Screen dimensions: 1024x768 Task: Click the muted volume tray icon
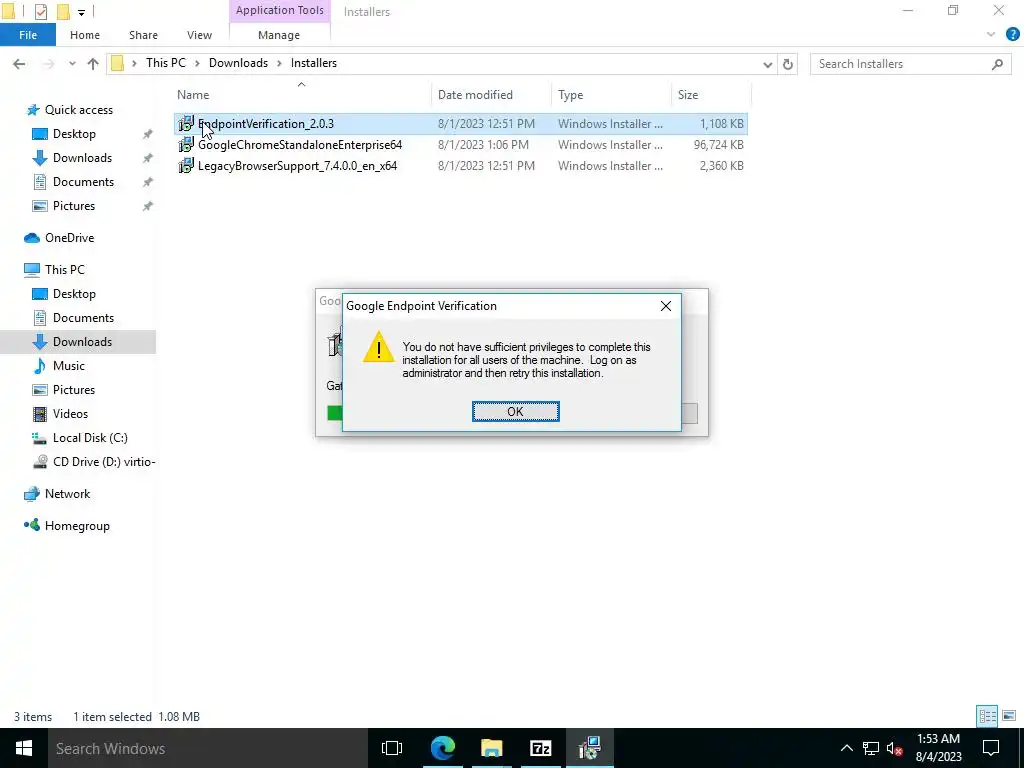(895, 748)
